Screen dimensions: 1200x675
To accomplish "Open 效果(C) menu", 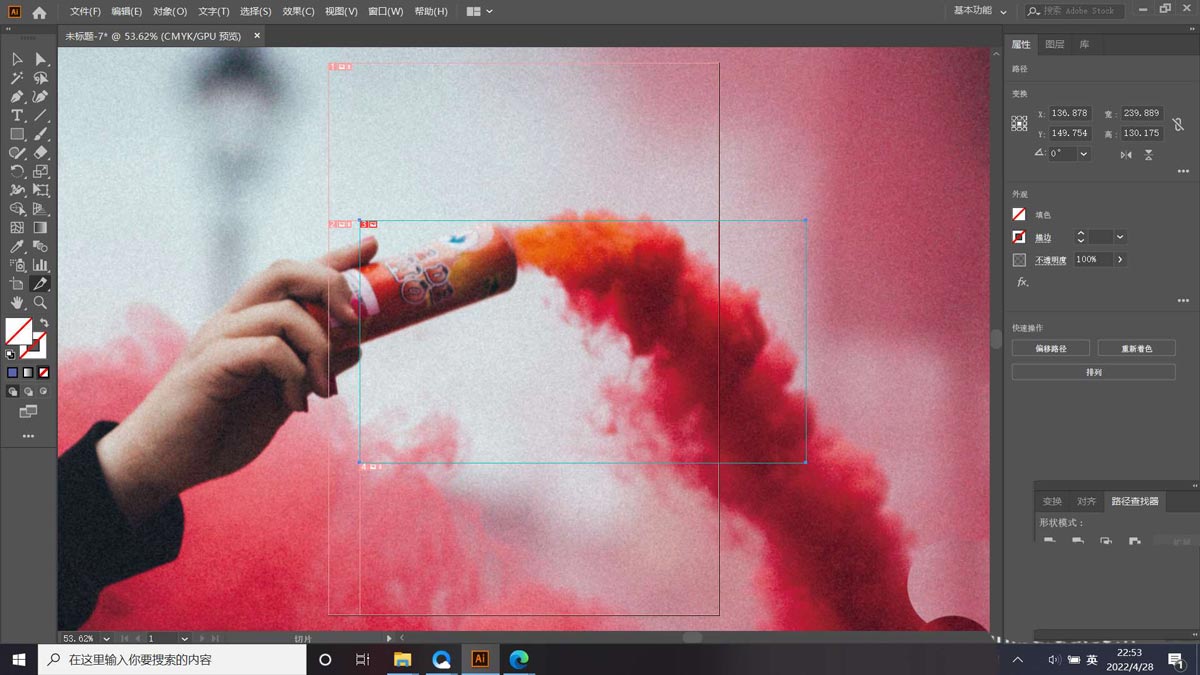I will (x=298, y=12).
